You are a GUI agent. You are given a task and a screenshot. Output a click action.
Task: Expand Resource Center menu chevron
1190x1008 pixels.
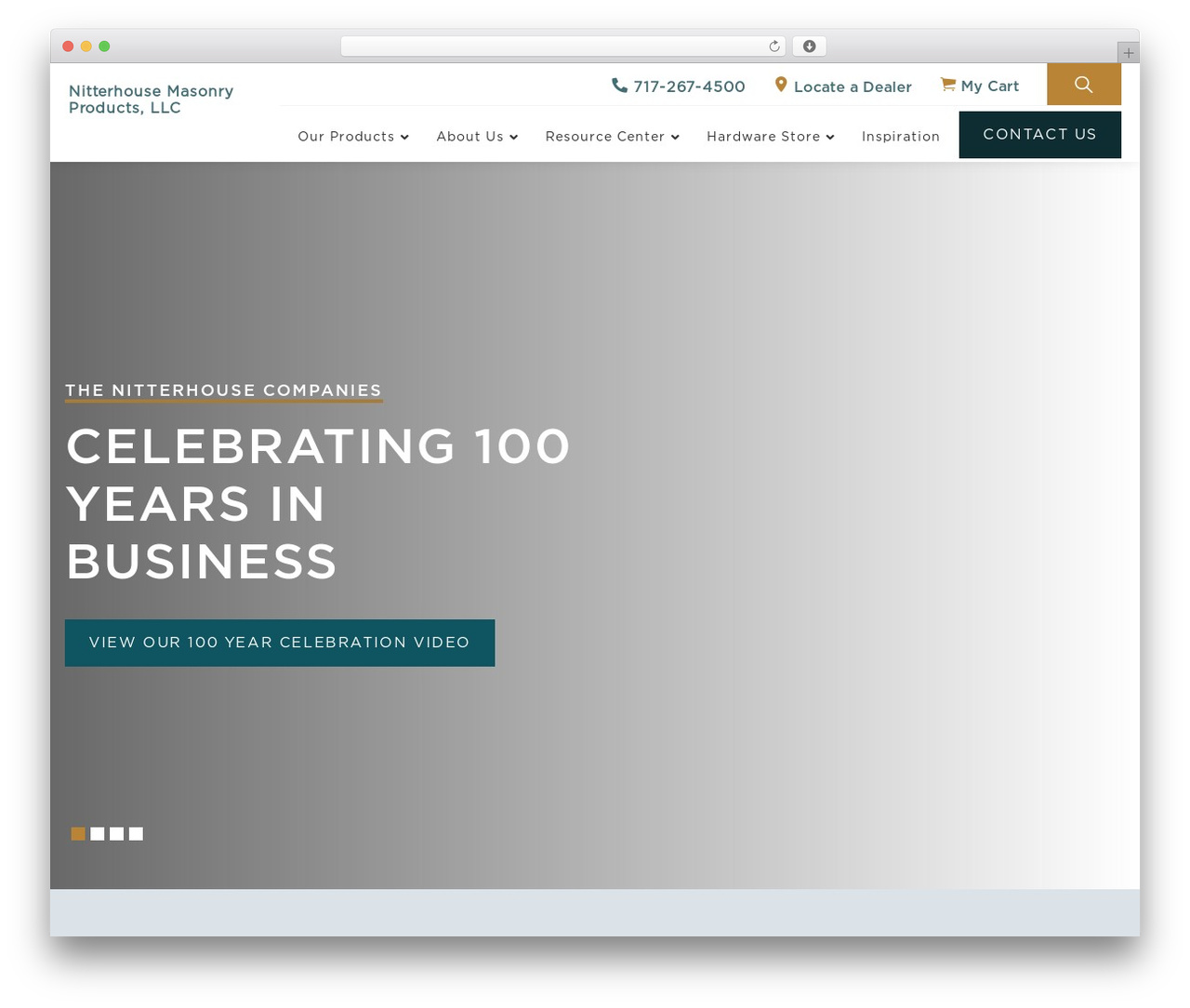coord(675,137)
